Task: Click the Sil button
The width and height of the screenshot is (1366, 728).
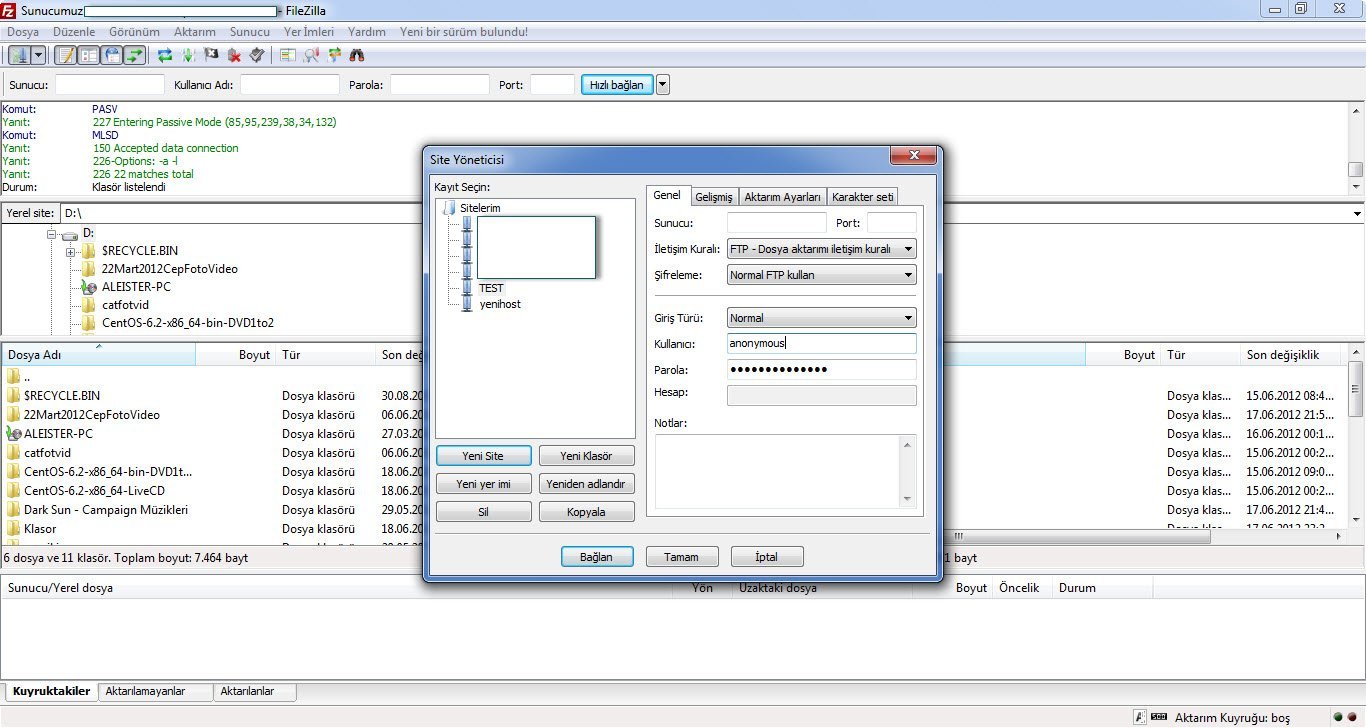Action: point(483,512)
